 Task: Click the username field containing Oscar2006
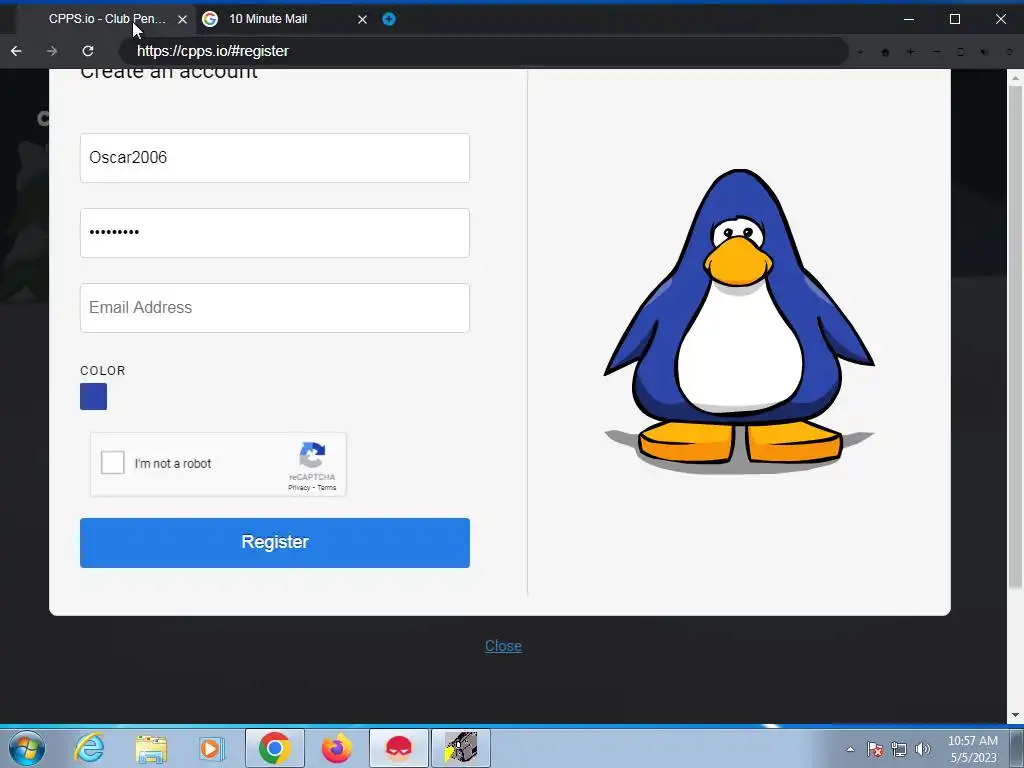[275, 158]
